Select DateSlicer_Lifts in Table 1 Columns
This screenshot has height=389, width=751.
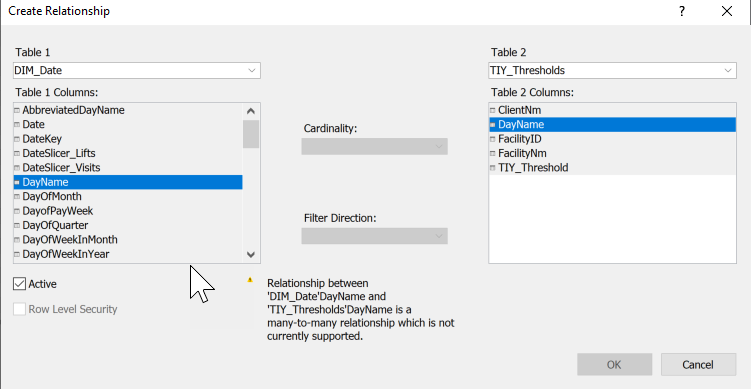(x=128, y=153)
